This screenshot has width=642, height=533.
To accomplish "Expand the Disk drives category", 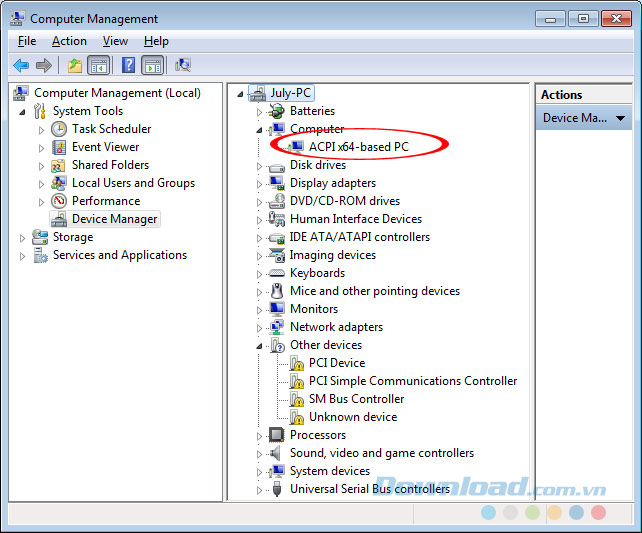I will coord(259,166).
